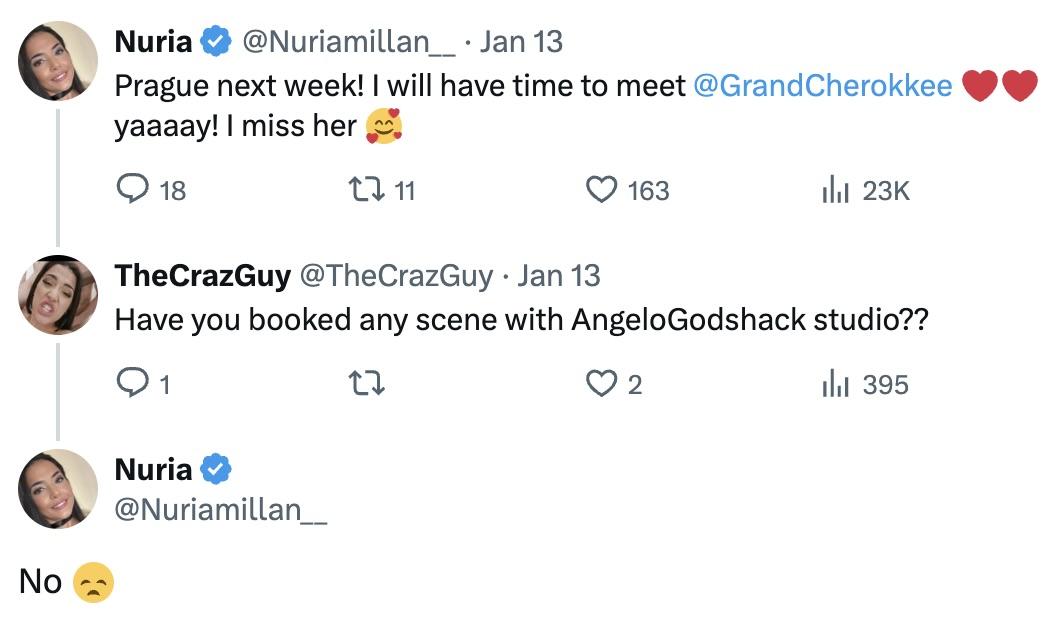Screen dimensions: 1041x622
Task: Click Nuria's avatar on the bottom reply
Action: pyautogui.click(x=57, y=488)
